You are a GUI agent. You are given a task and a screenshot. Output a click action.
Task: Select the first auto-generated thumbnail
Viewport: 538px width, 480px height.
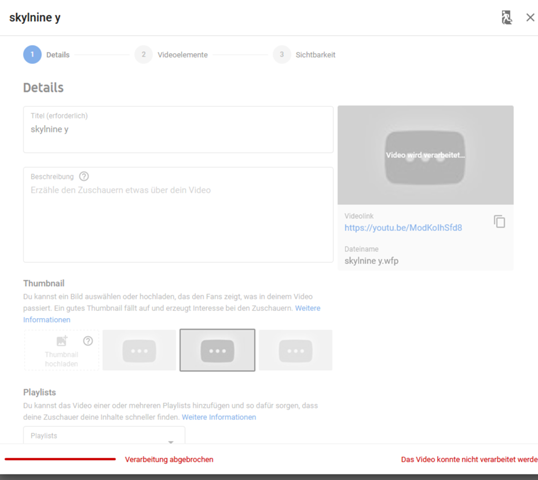[139, 350]
